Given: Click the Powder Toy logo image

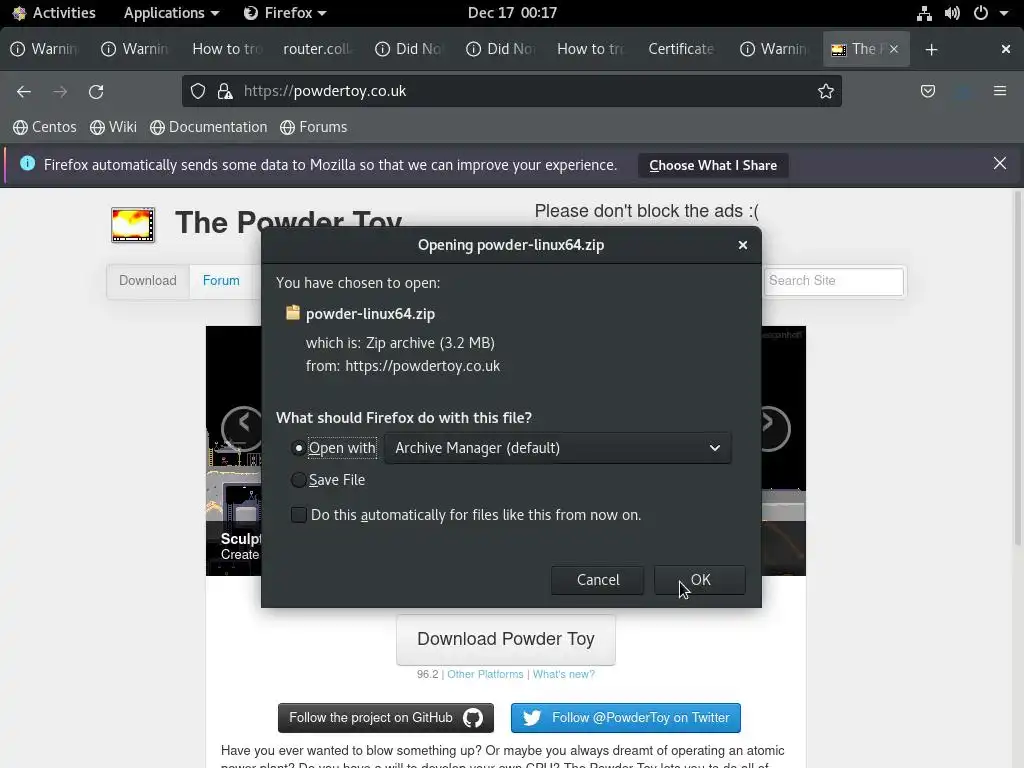Looking at the screenshot, I should point(133,225).
